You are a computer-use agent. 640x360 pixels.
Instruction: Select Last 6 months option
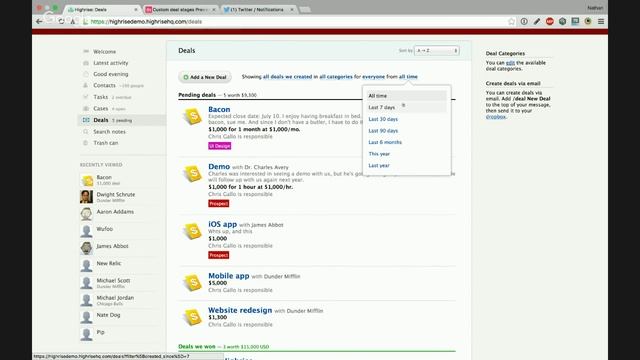[x=385, y=142]
